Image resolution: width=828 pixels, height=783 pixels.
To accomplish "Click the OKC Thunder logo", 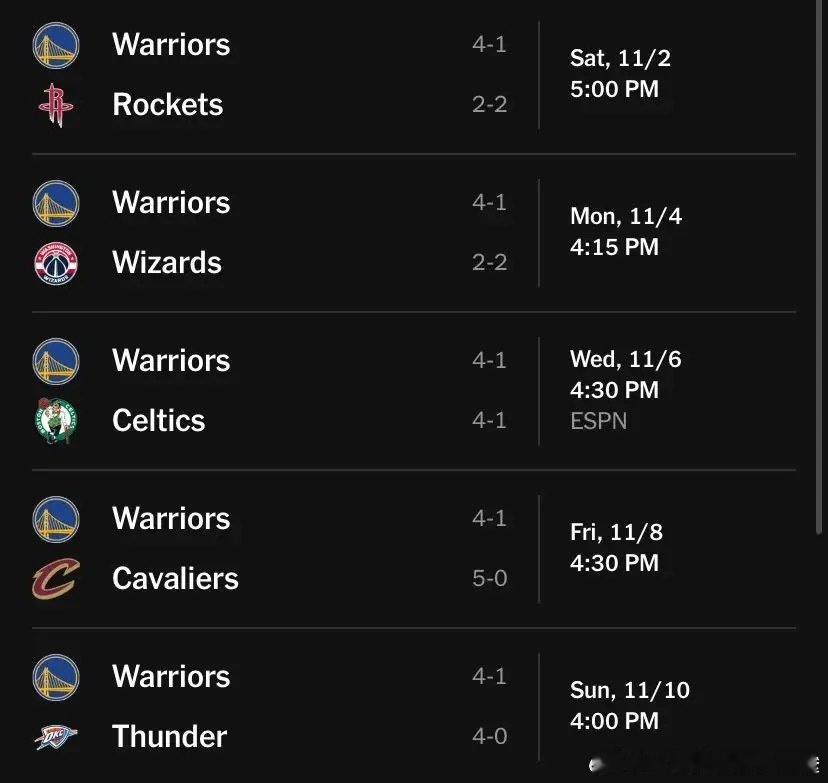I will [x=56, y=736].
